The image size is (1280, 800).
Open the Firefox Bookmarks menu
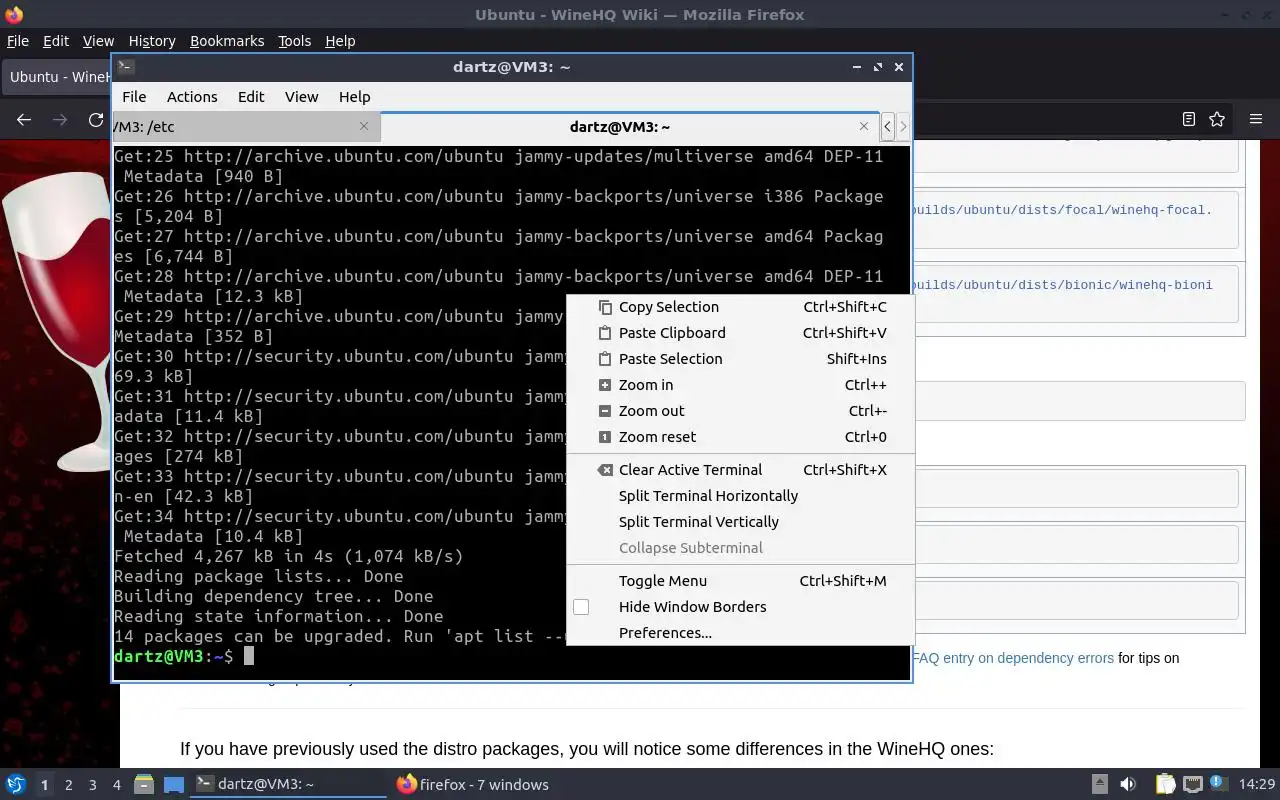coord(227,41)
